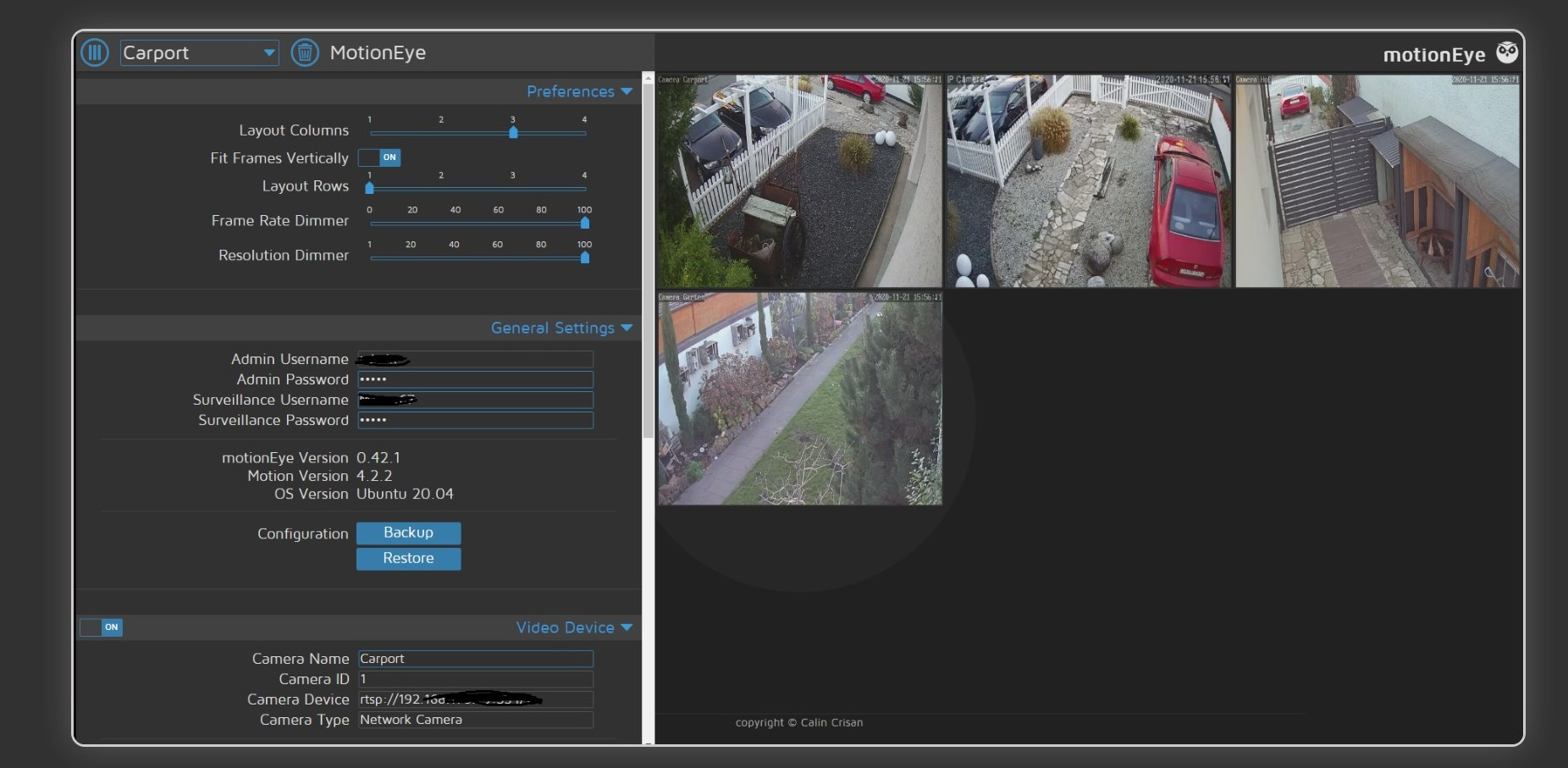The image size is (1568, 768).
Task: Select the IP Camera feed with red car
Action: pyautogui.click(x=1089, y=181)
